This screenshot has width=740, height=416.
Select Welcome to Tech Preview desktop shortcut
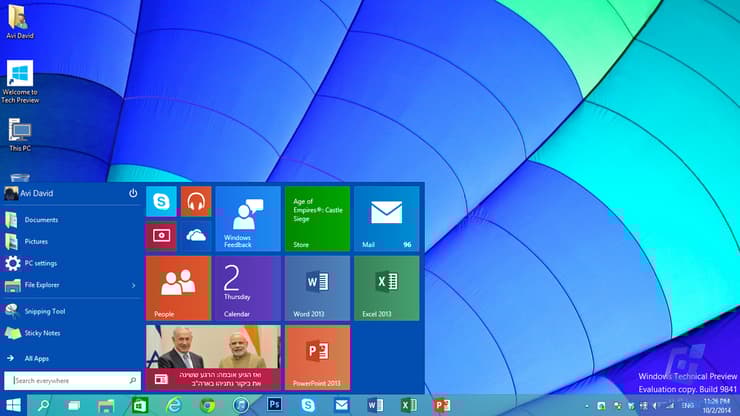[x=20, y=81]
